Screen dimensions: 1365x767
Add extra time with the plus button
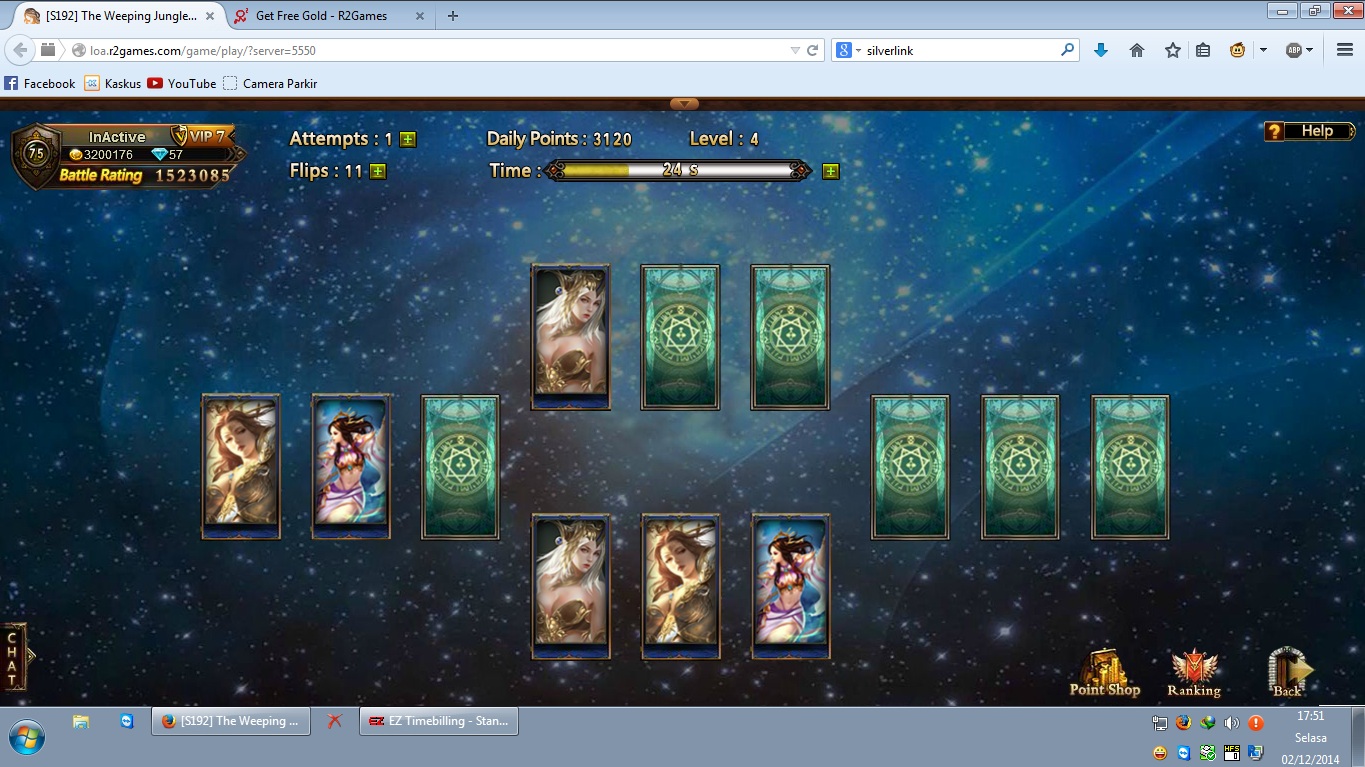point(830,171)
